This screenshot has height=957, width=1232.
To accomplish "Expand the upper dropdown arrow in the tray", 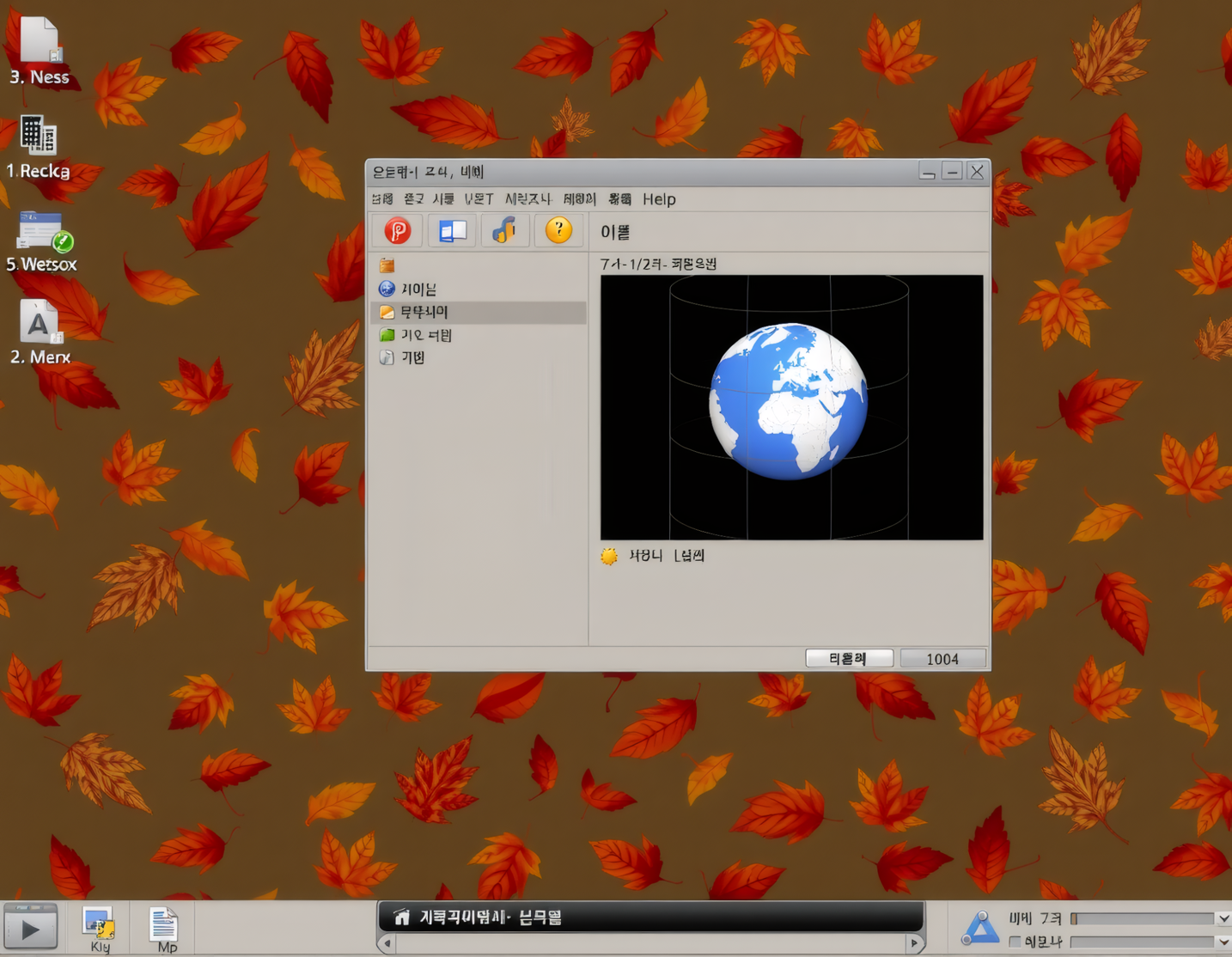I will pos(1223,919).
